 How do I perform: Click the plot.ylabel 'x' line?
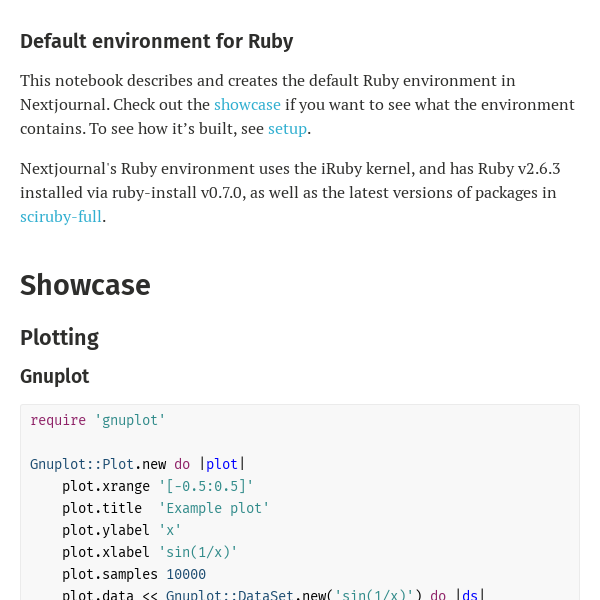click(x=122, y=530)
